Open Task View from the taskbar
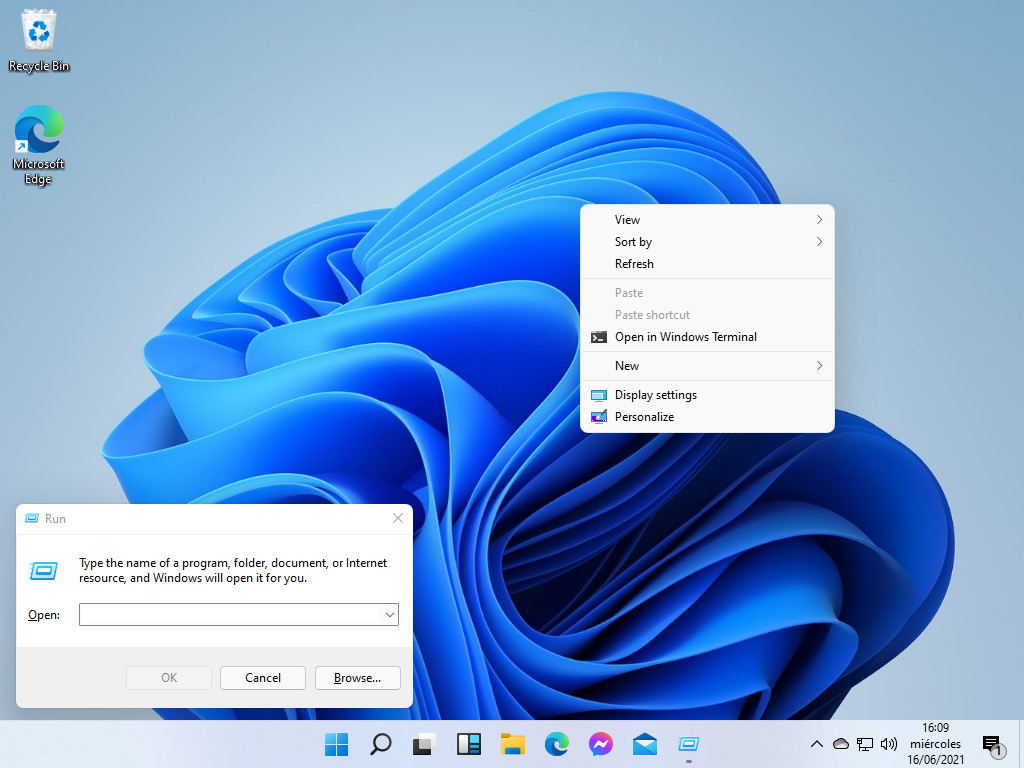Viewport: 1024px width, 768px height. [424, 744]
